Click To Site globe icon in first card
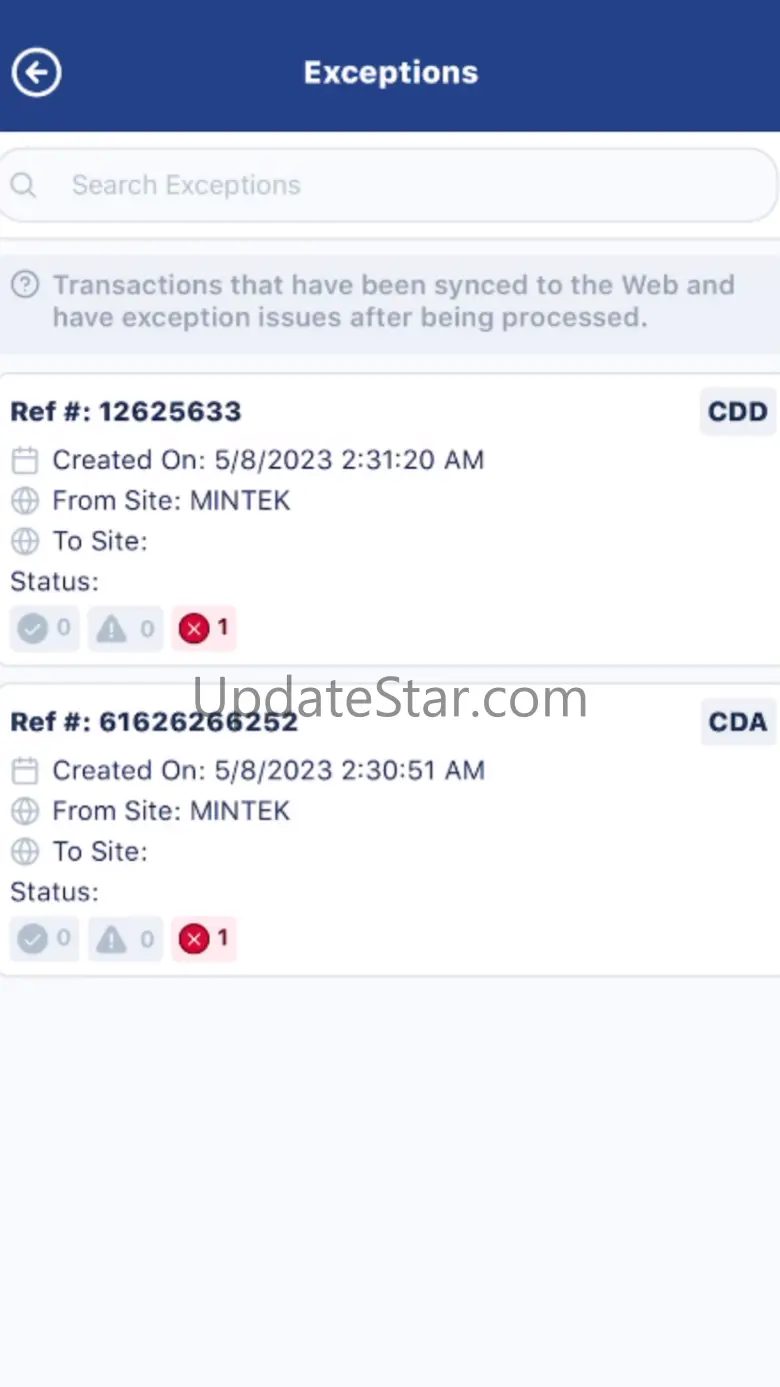This screenshot has height=1387, width=780. tap(25, 541)
